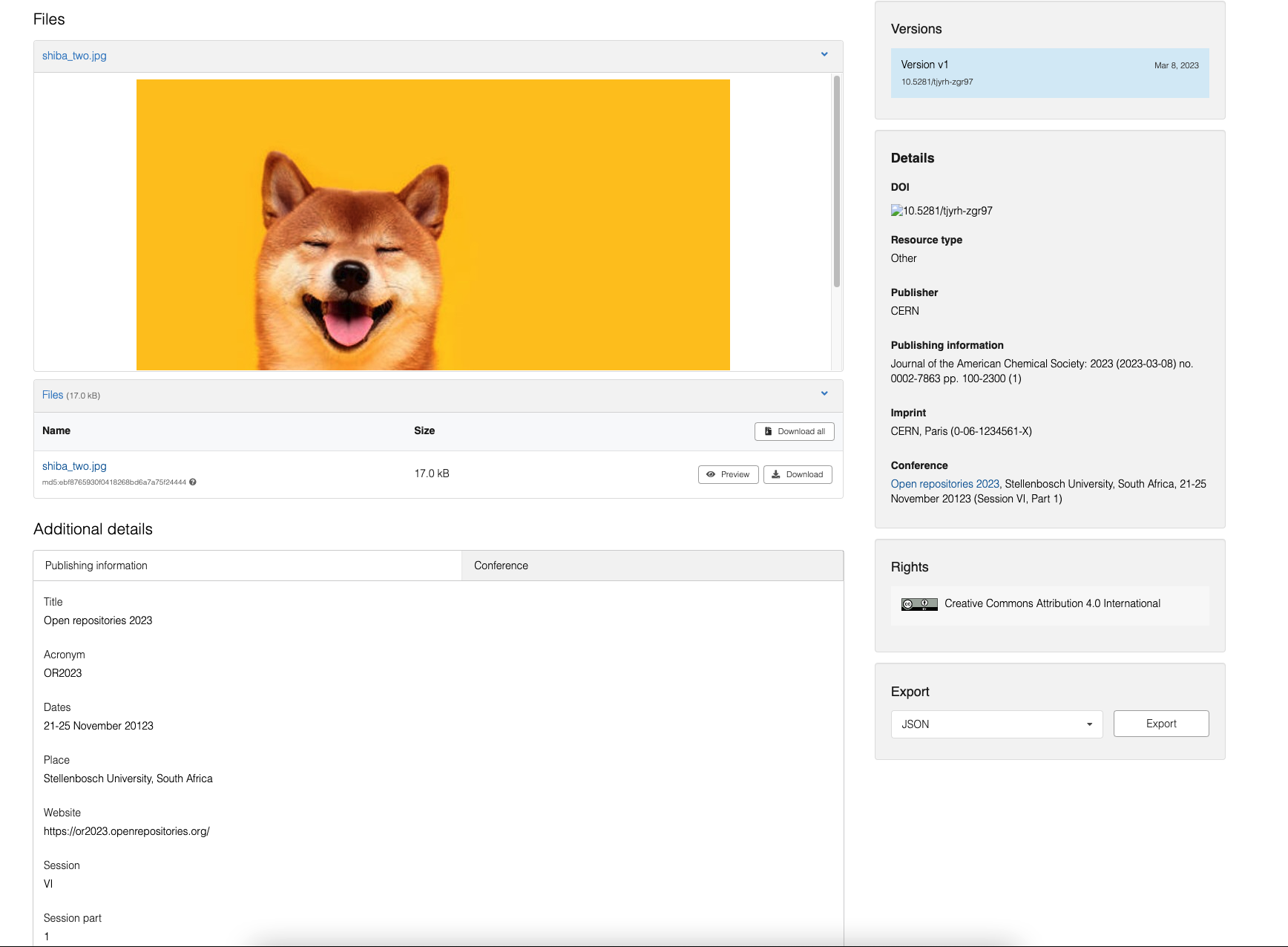The width and height of the screenshot is (1288, 947).
Task: Click the file icon inside the Download all button
Action: click(767, 431)
